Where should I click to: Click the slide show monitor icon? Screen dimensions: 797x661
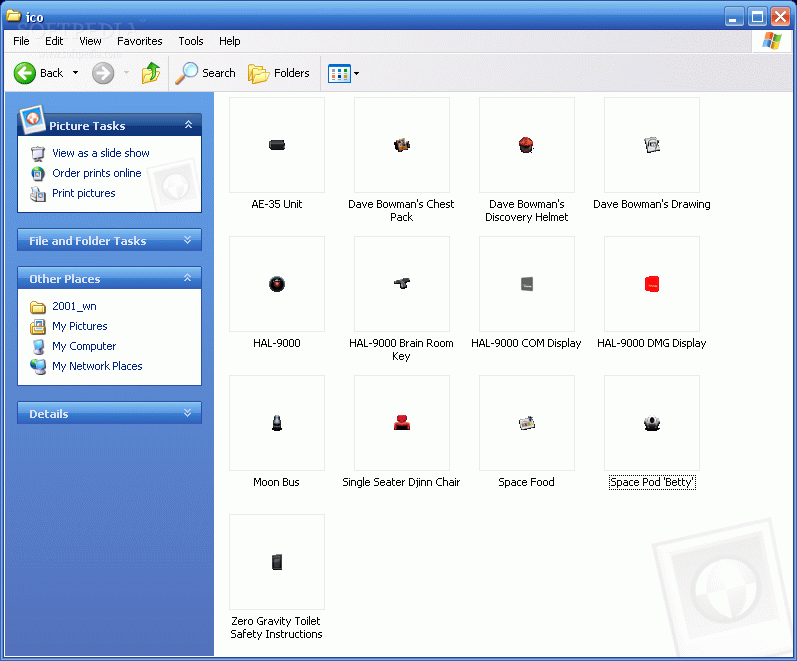pyautogui.click(x=38, y=154)
